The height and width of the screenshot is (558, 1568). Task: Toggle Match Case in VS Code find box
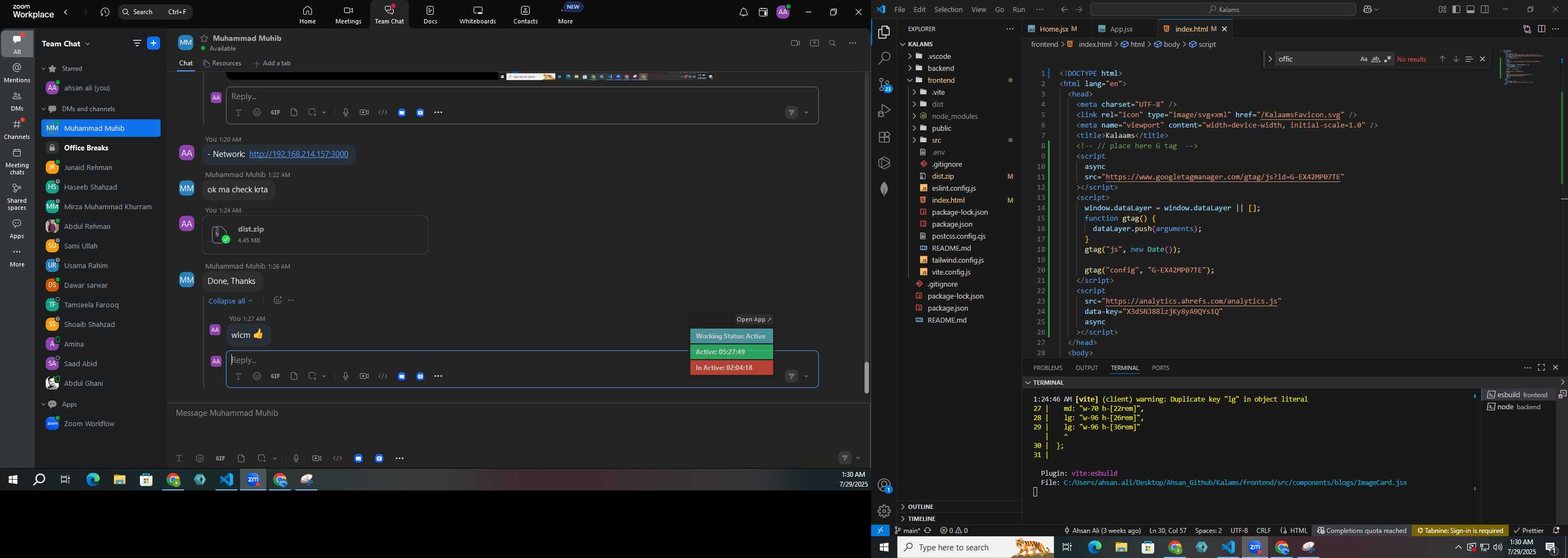point(1363,59)
